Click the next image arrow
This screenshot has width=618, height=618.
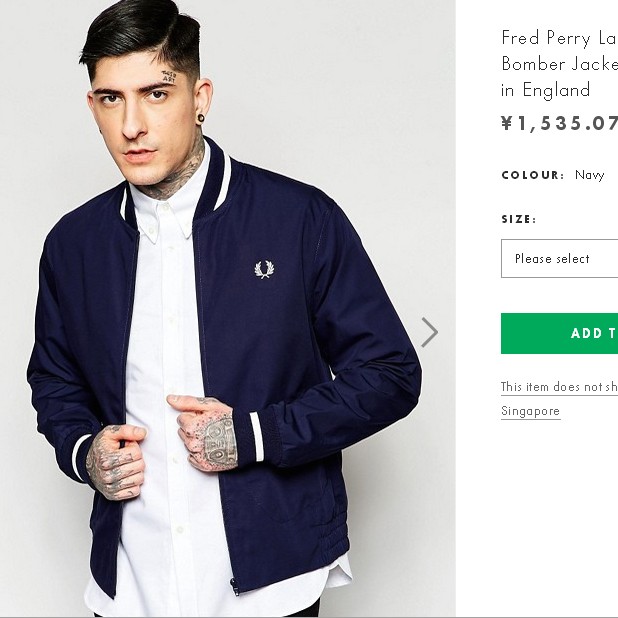[429, 332]
